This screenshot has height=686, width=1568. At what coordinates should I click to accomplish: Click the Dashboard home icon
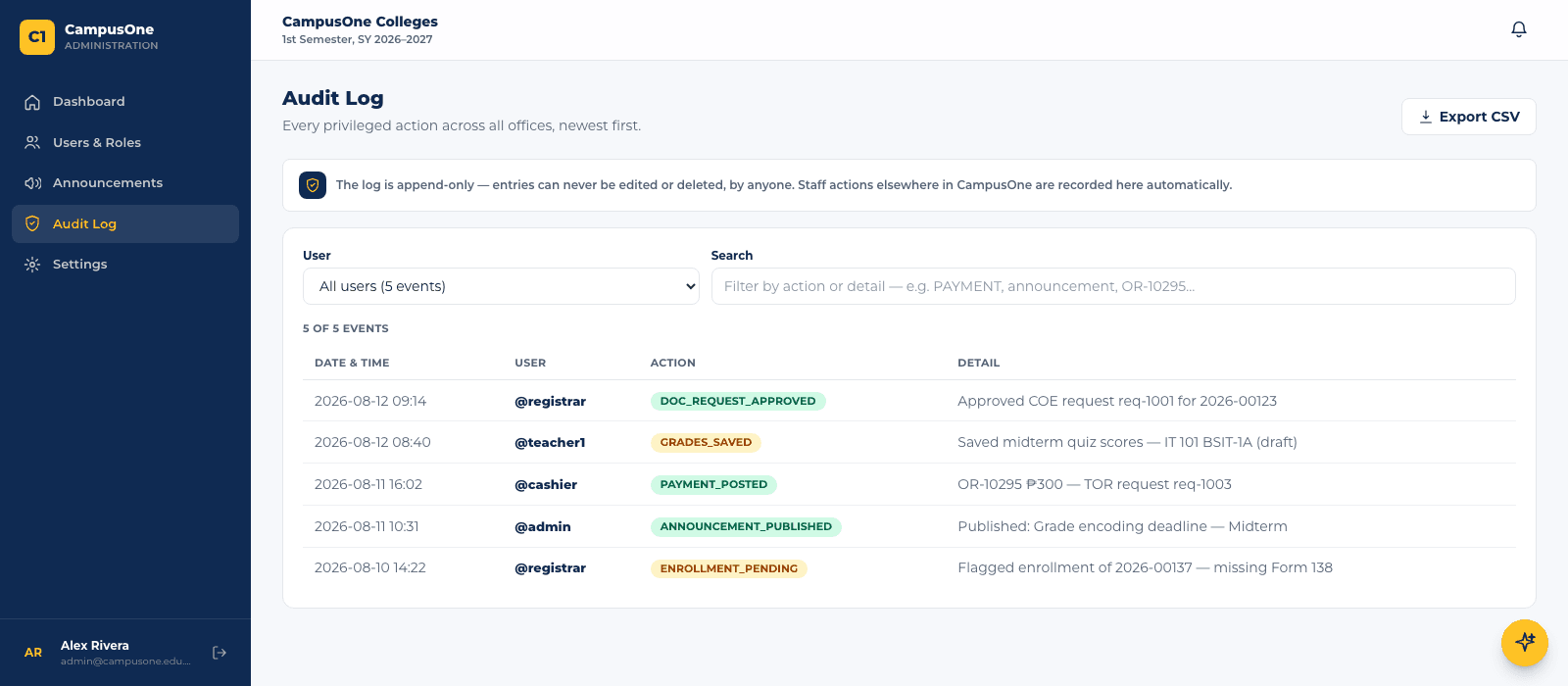[32, 102]
